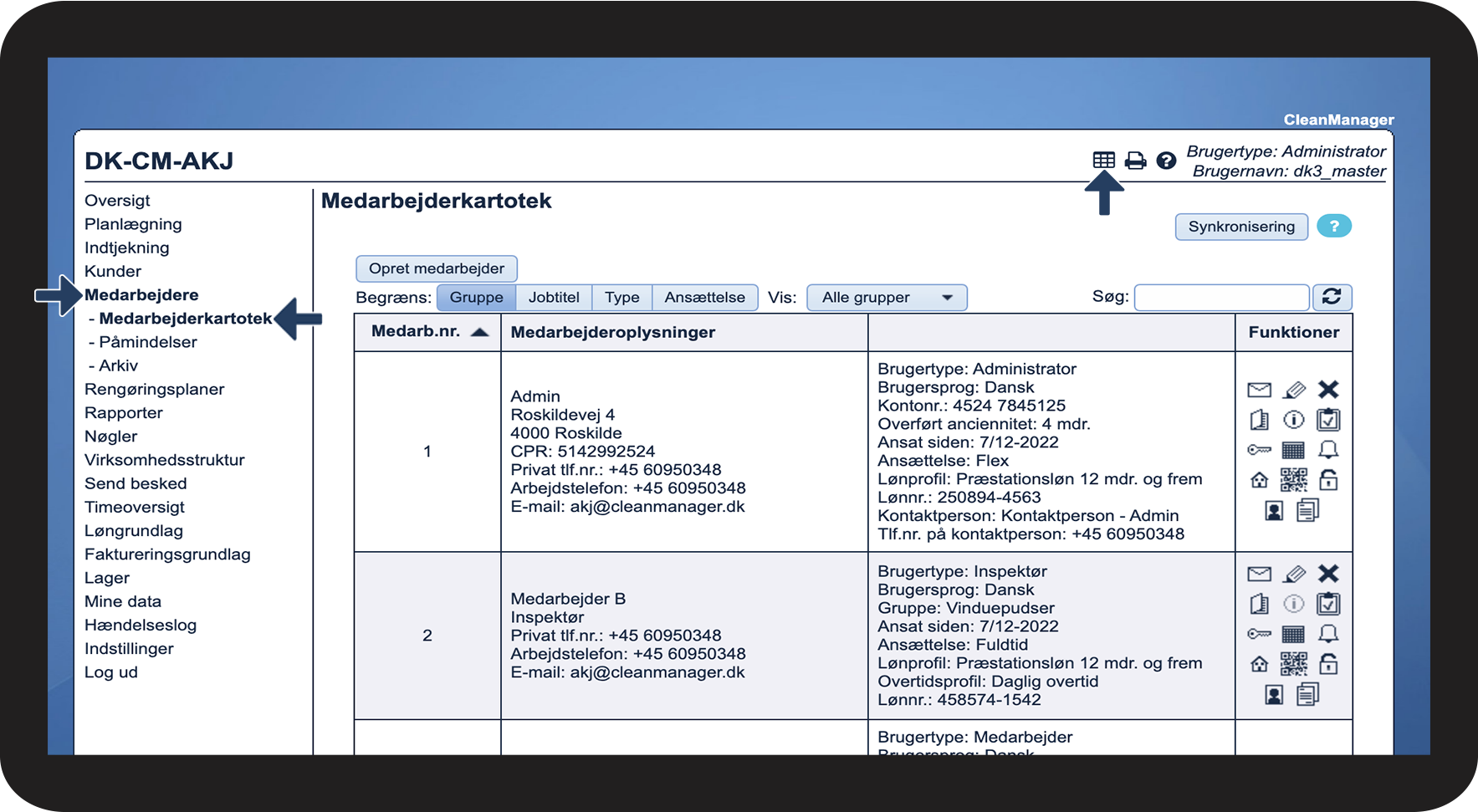The image size is (1478, 812).
Task: Delete Admin employee with the X icon
Action: [1328, 389]
